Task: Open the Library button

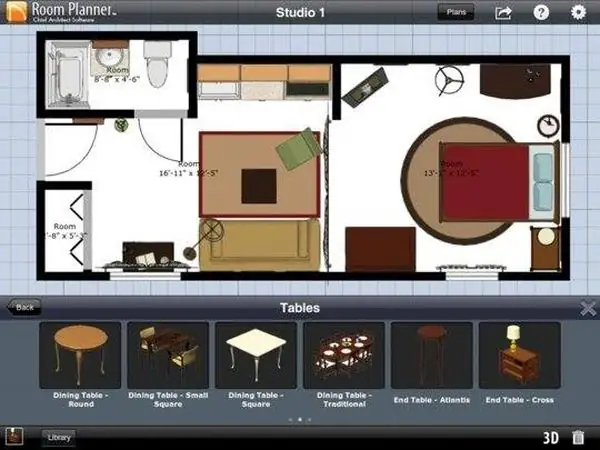Action: (59, 437)
